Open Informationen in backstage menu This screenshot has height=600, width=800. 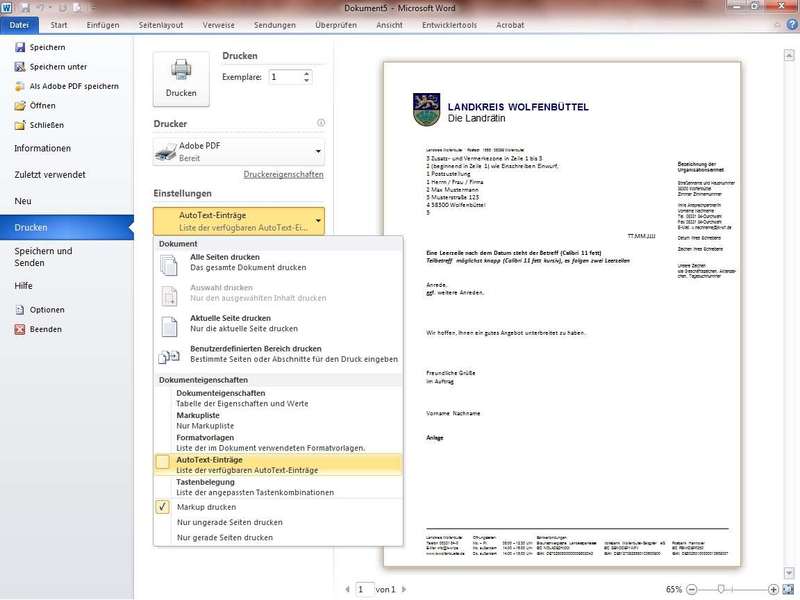point(43,148)
